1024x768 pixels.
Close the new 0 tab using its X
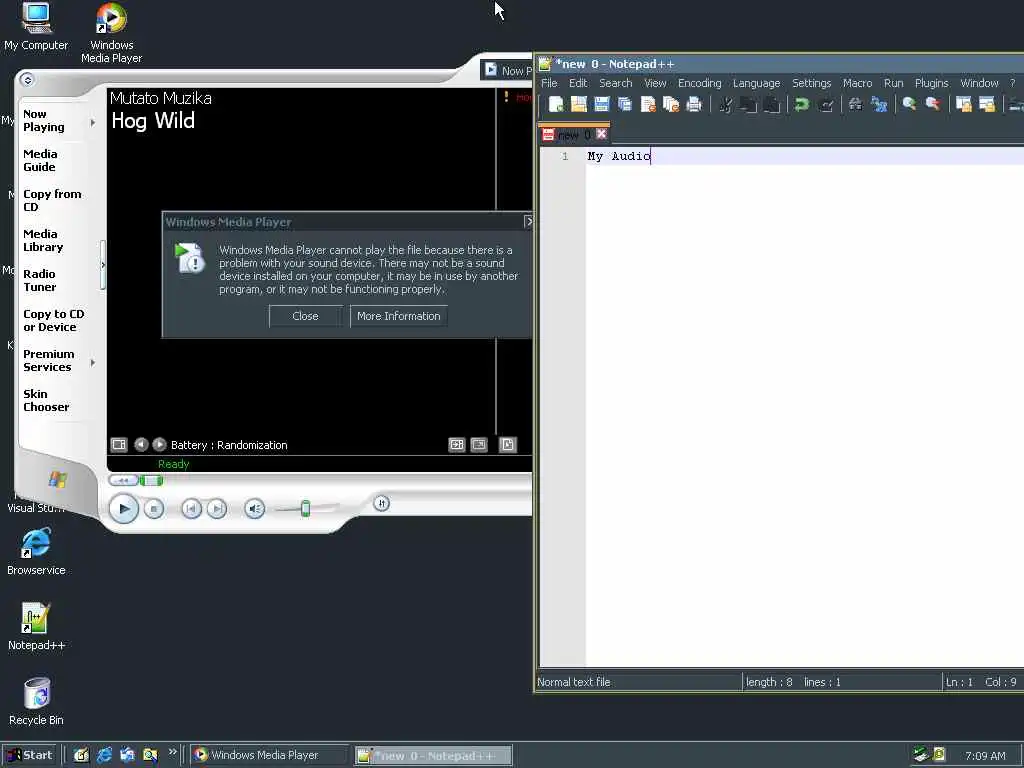click(601, 134)
